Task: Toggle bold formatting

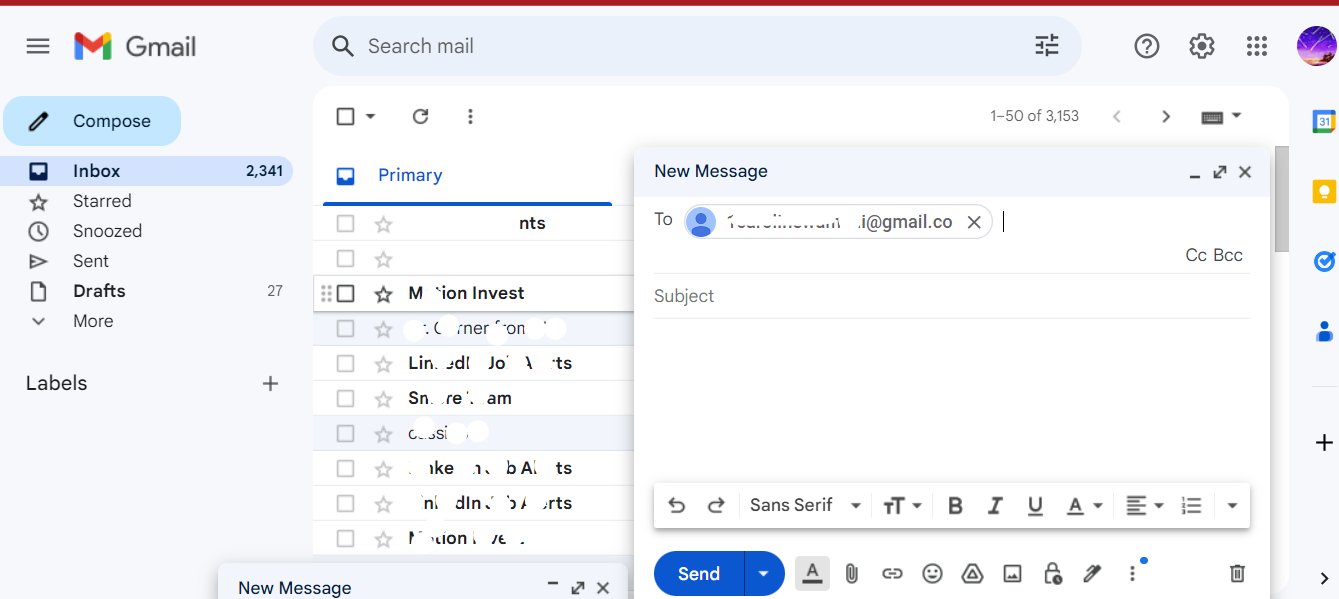Action: click(955, 505)
